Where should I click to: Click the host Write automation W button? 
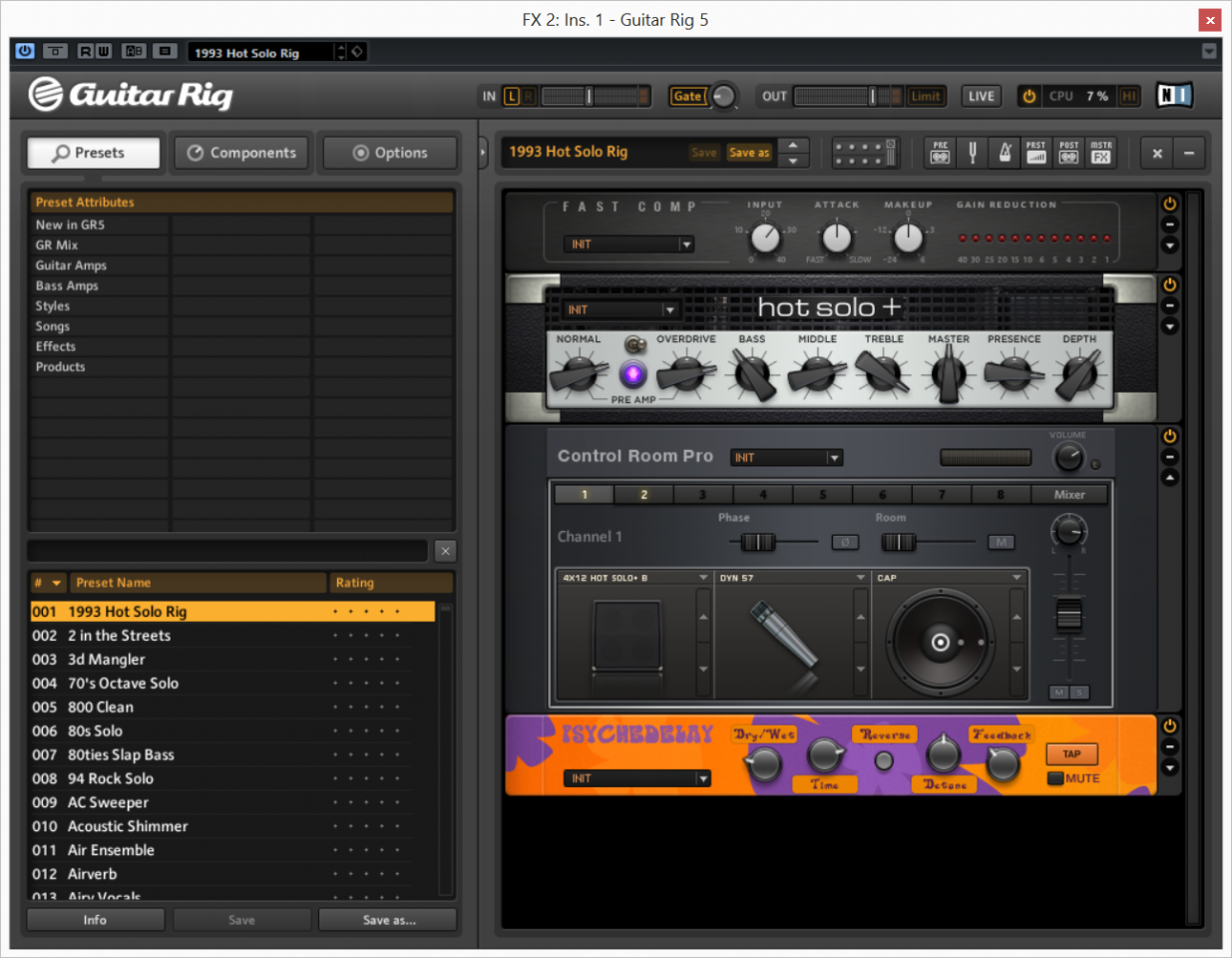[x=103, y=51]
